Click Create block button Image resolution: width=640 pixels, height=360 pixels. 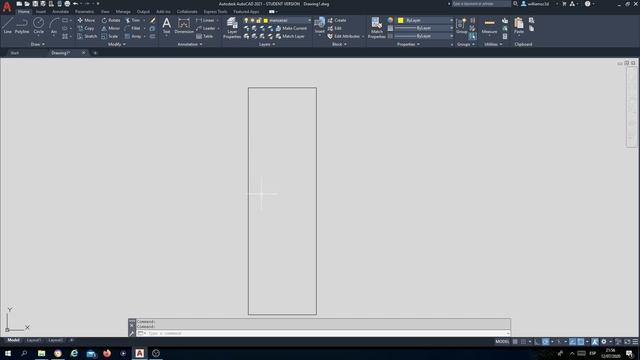337,20
